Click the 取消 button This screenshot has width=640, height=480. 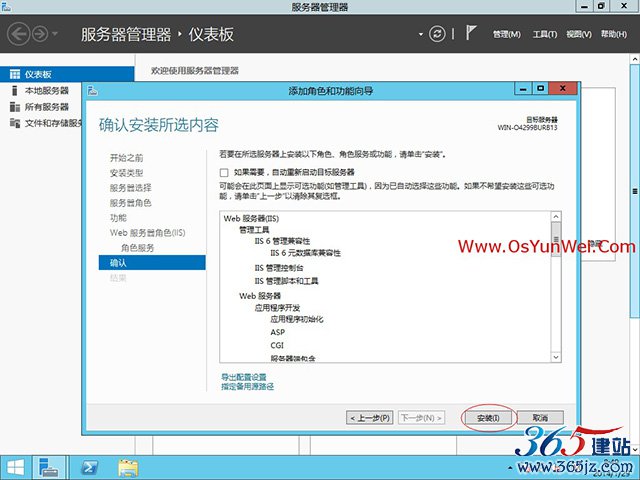click(540, 418)
